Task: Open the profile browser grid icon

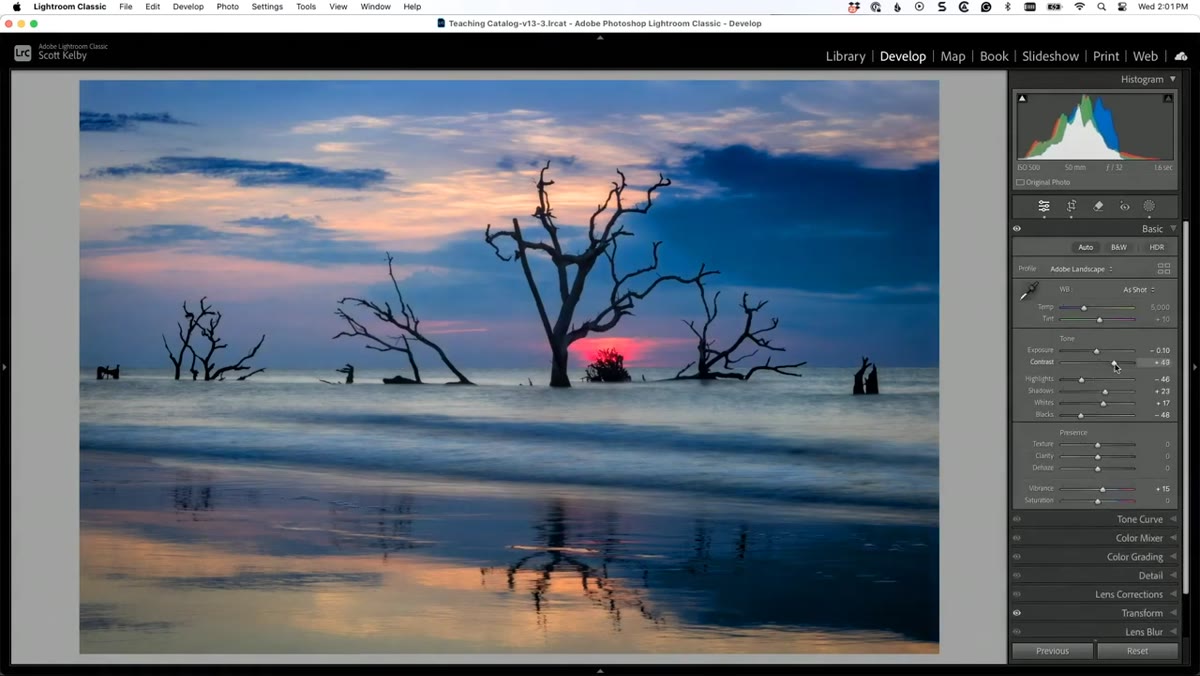Action: (x=1164, y=269)
